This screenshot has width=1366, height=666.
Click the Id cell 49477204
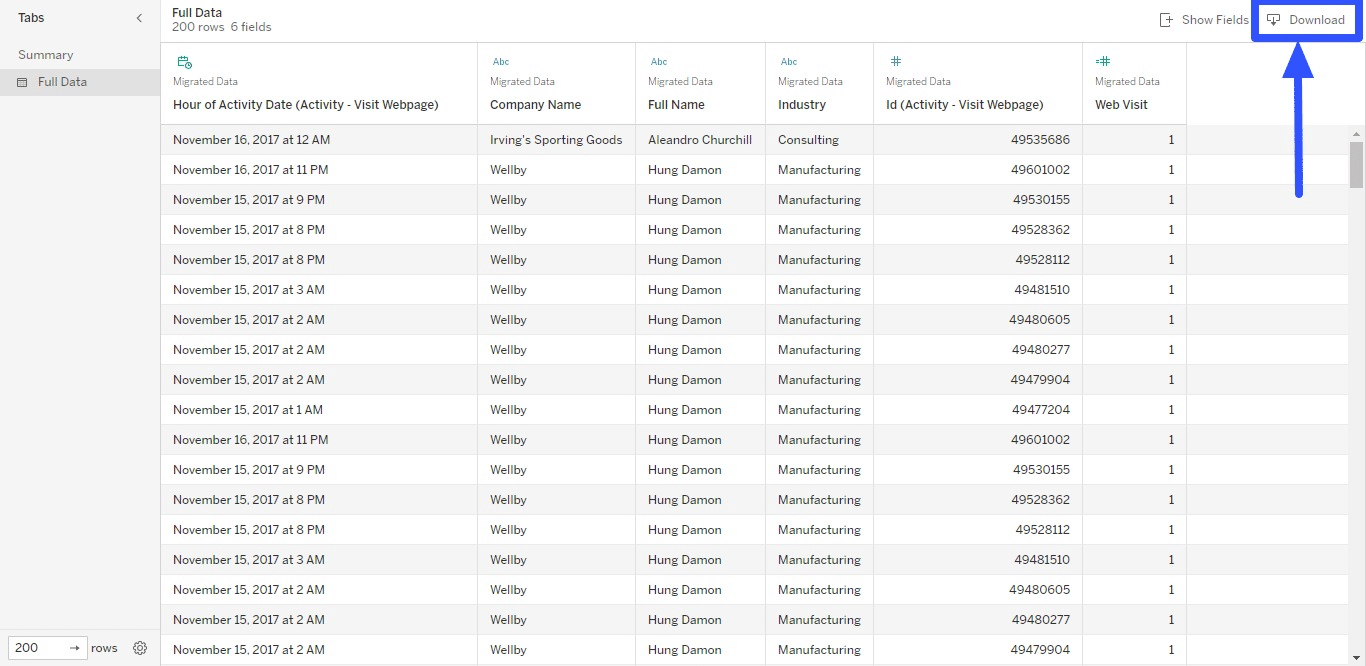[978, 410]
